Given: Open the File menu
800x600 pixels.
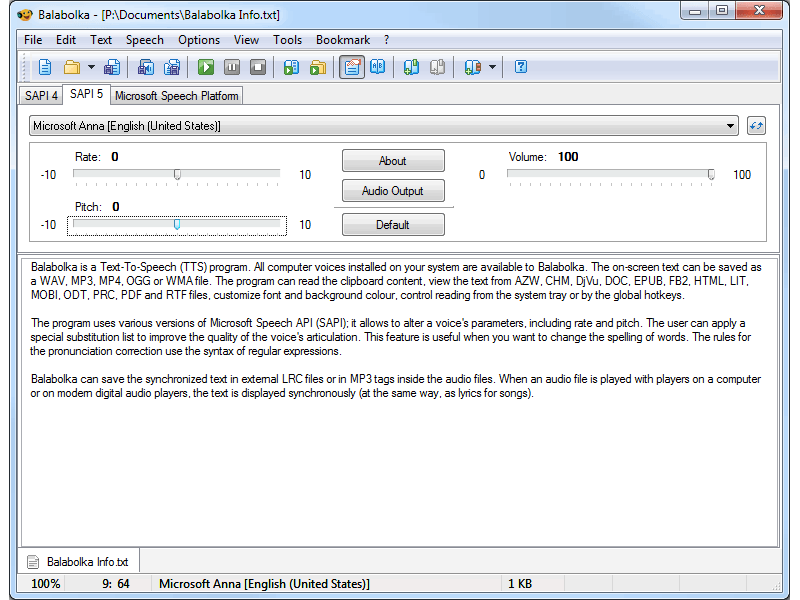Looking at the screenshot, I should click(x=33, y=40).
